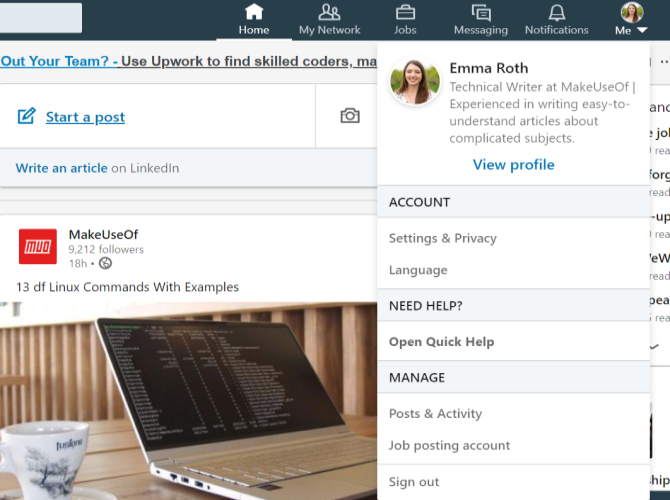Go to the Home tab icon
This screenshot has width=670, height=500.
pos(254,12)
